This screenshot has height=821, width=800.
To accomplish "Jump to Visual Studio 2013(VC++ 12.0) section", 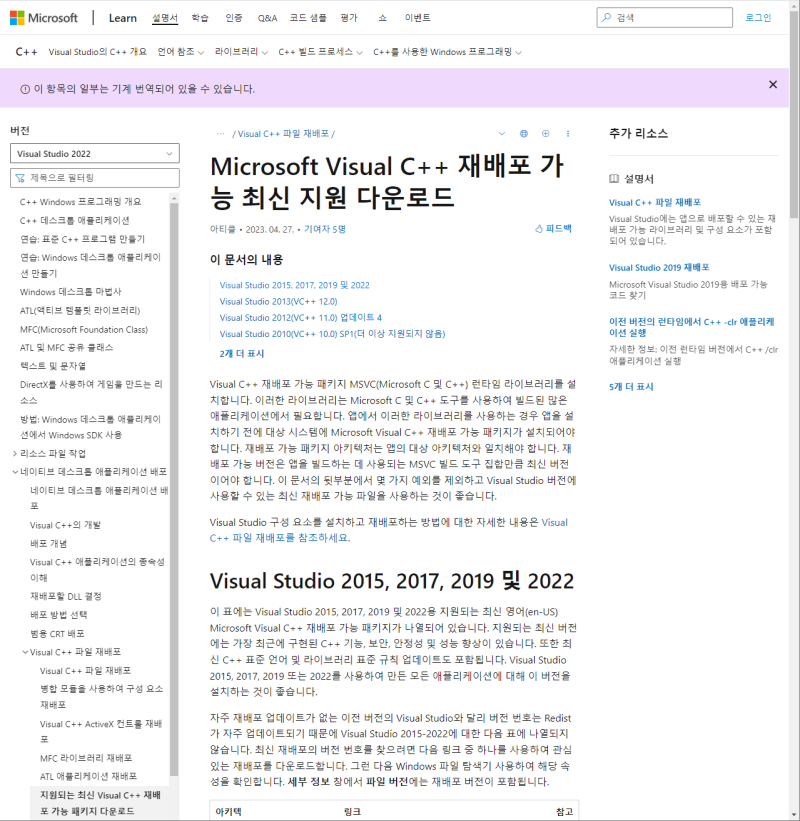I will [x=279, y=302].
